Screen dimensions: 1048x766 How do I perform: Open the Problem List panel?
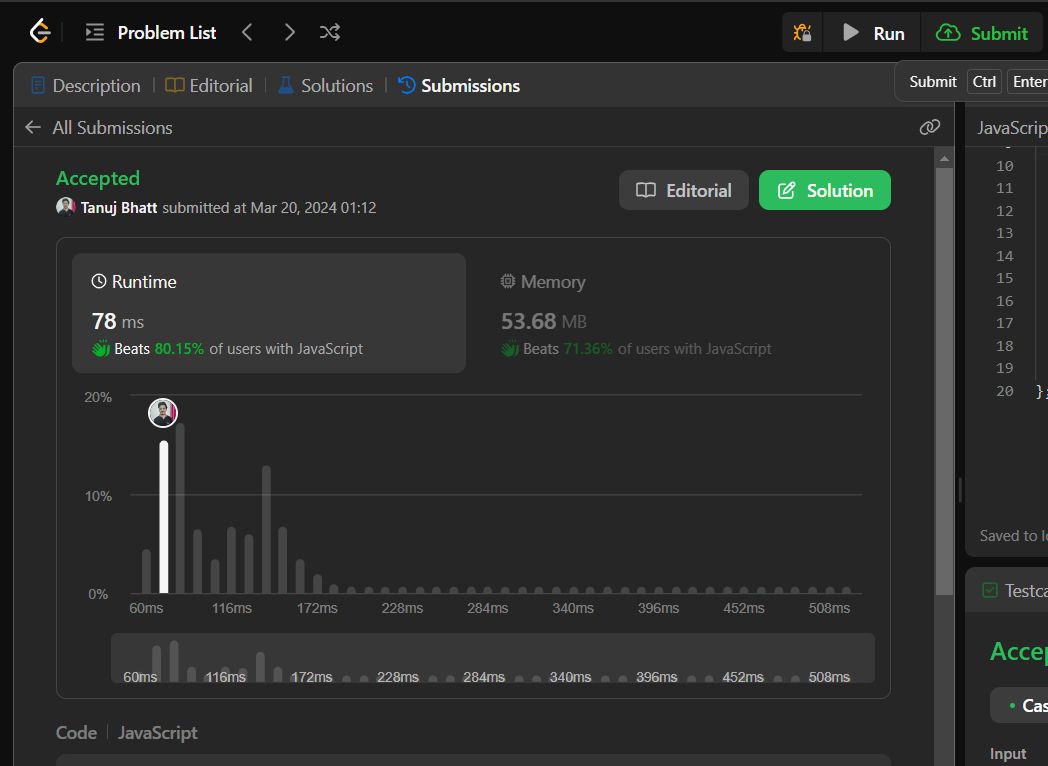[151, 32]
